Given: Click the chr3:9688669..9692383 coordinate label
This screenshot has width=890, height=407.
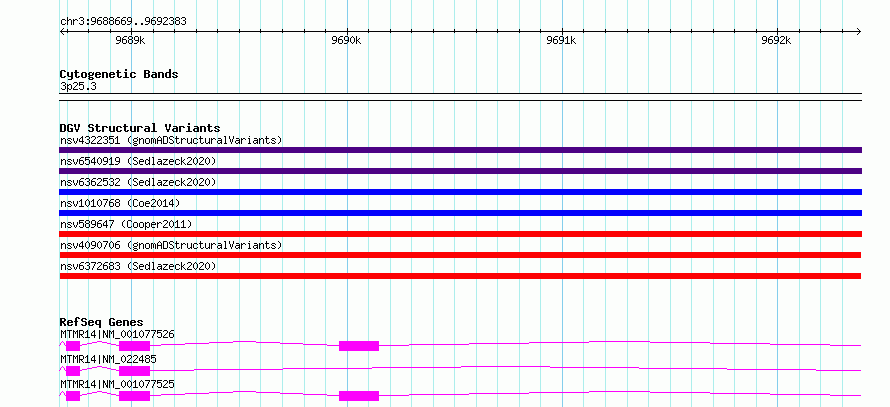Looking at the screenshot, I should [123, 22].
